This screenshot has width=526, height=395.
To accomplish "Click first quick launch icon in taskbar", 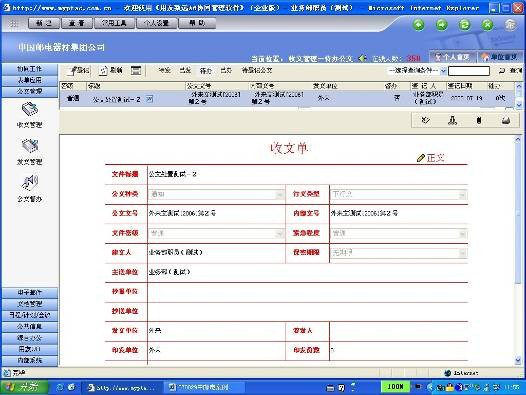I will (60, 387).
